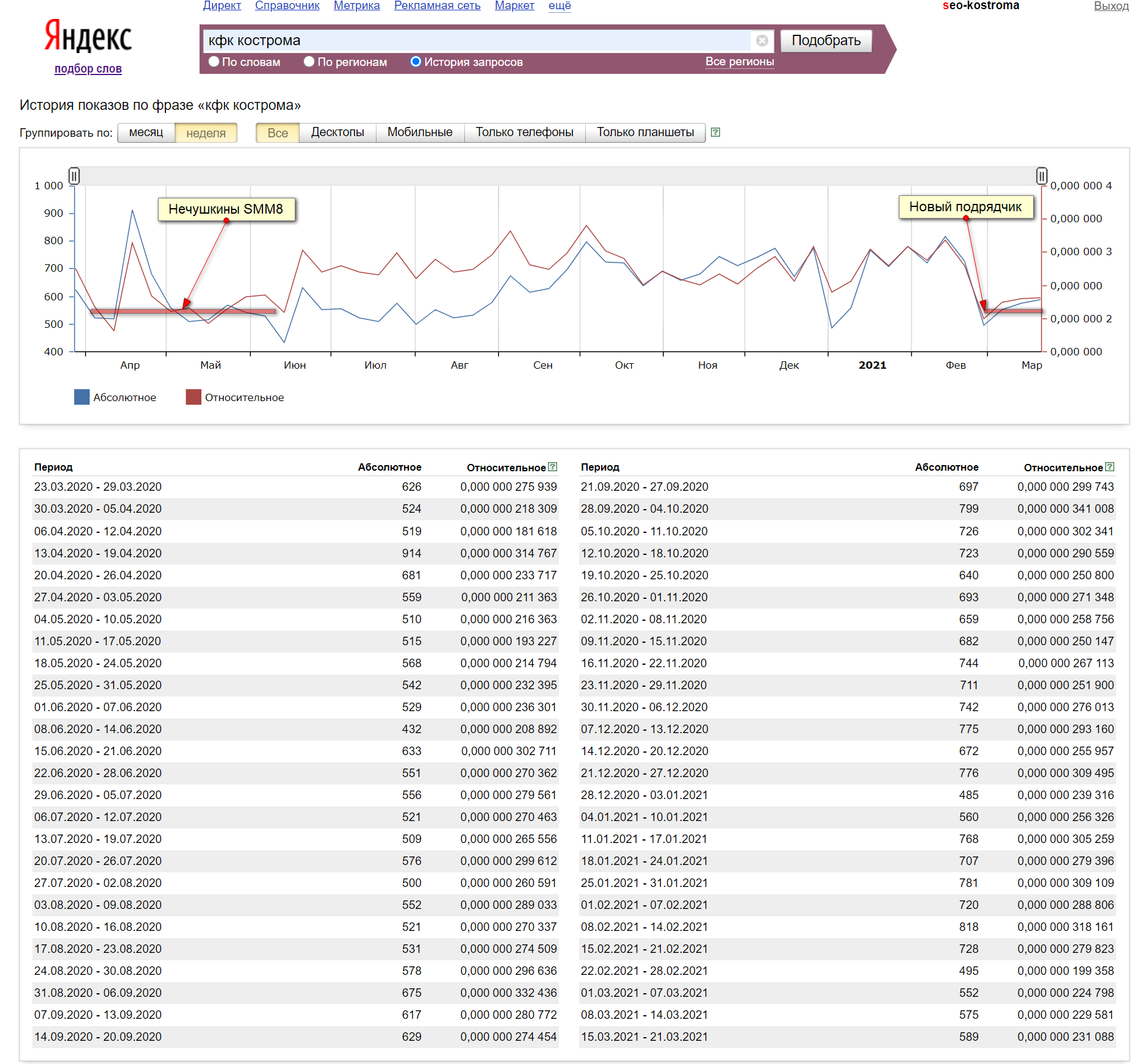The height and width of the screenshot is (1064, 1146).
Task: Toggle the blue Абсолютное legend marker
Action: pos(82,397)
